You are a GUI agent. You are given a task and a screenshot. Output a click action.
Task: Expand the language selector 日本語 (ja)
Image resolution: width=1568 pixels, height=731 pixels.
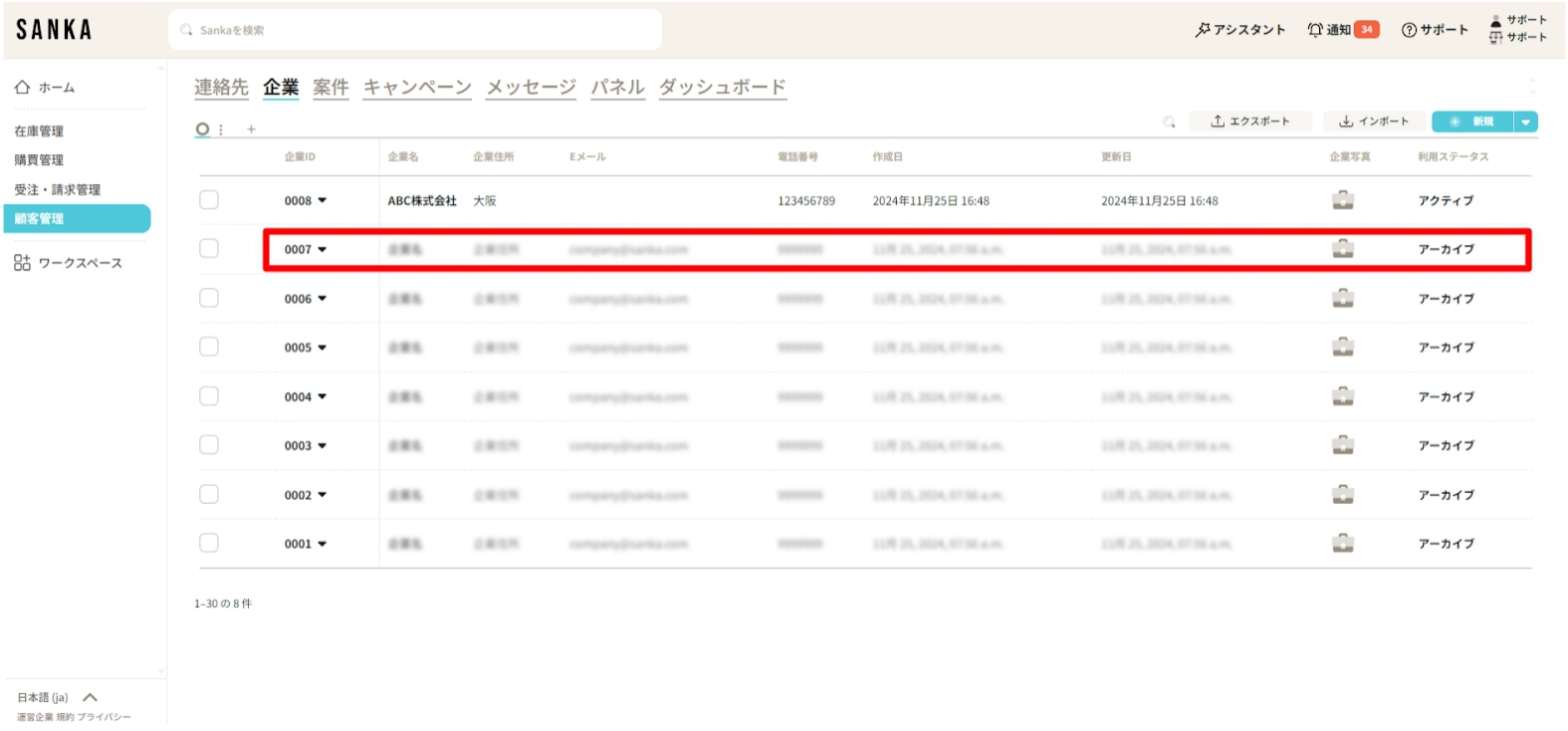(90, 698)
